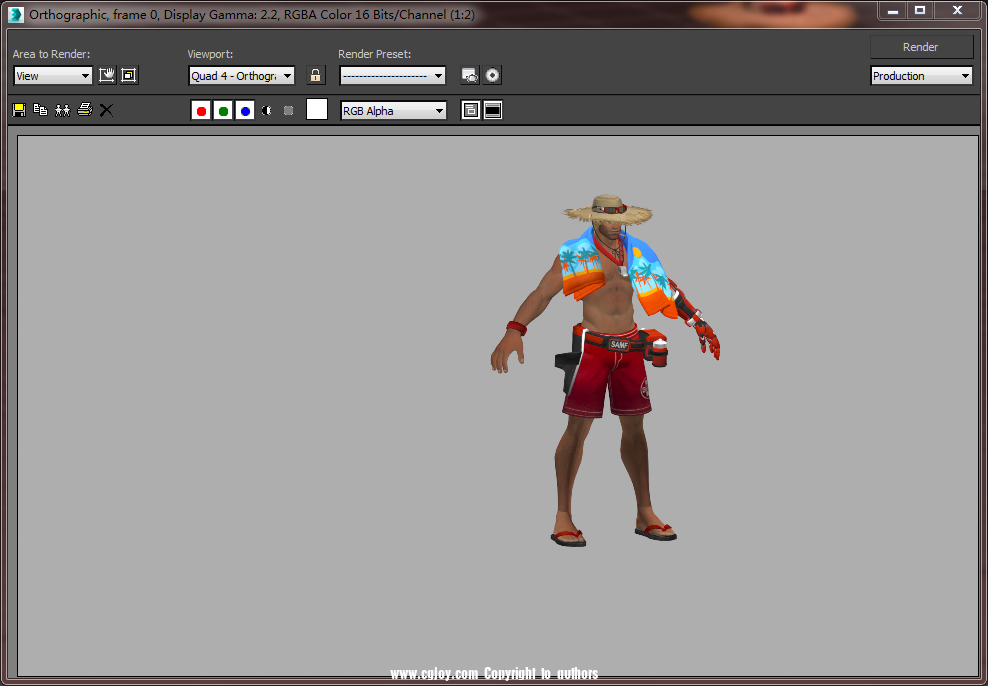Clone the rendered frame window
Screen dimensions: 988x686
tap(62, 110)
